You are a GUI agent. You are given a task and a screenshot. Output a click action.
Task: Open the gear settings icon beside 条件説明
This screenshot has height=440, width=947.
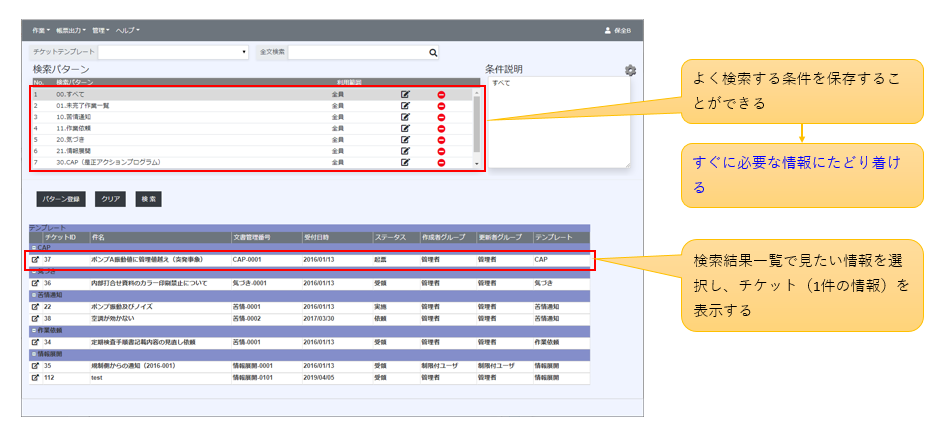(630, 71)
